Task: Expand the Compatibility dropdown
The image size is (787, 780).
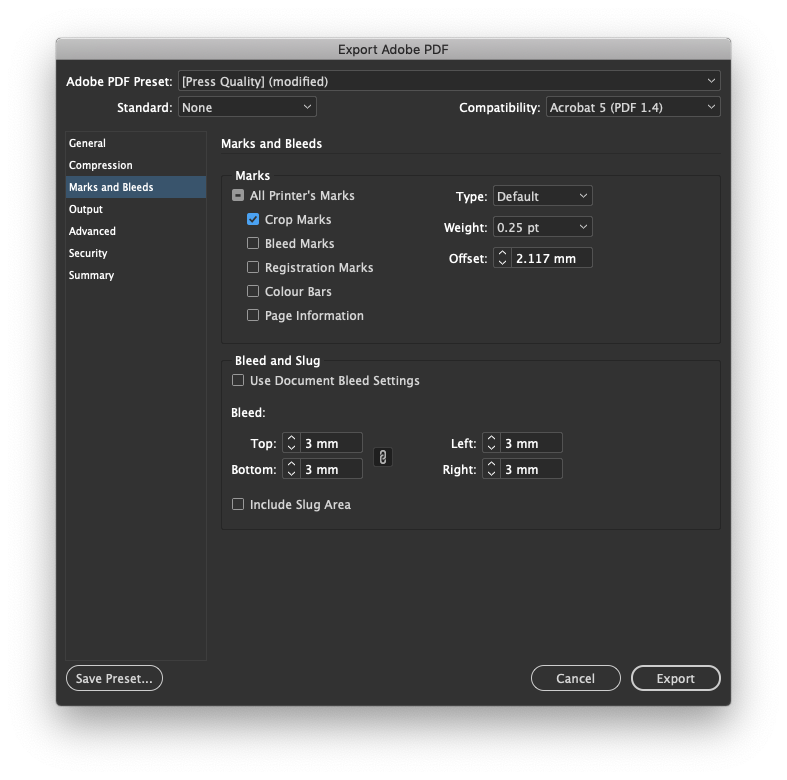Action: click(632, 107)
